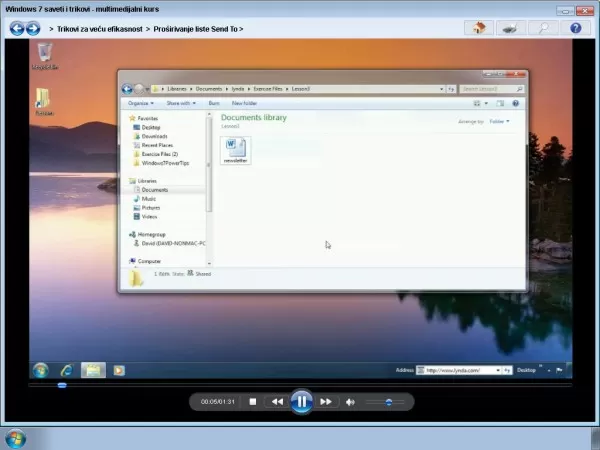The width and height of the screenshot is (600, 450).
Task: Go to next lesson with forward arrow
Action: [x=33, y=29]
